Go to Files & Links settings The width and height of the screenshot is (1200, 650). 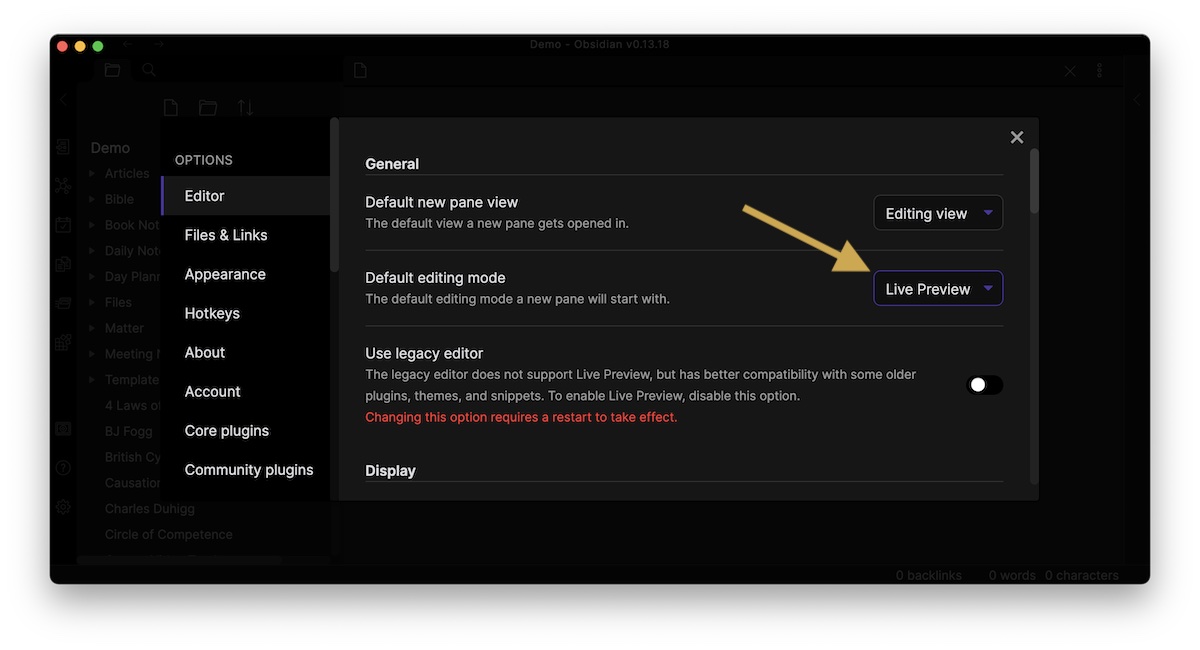[246, 235]
